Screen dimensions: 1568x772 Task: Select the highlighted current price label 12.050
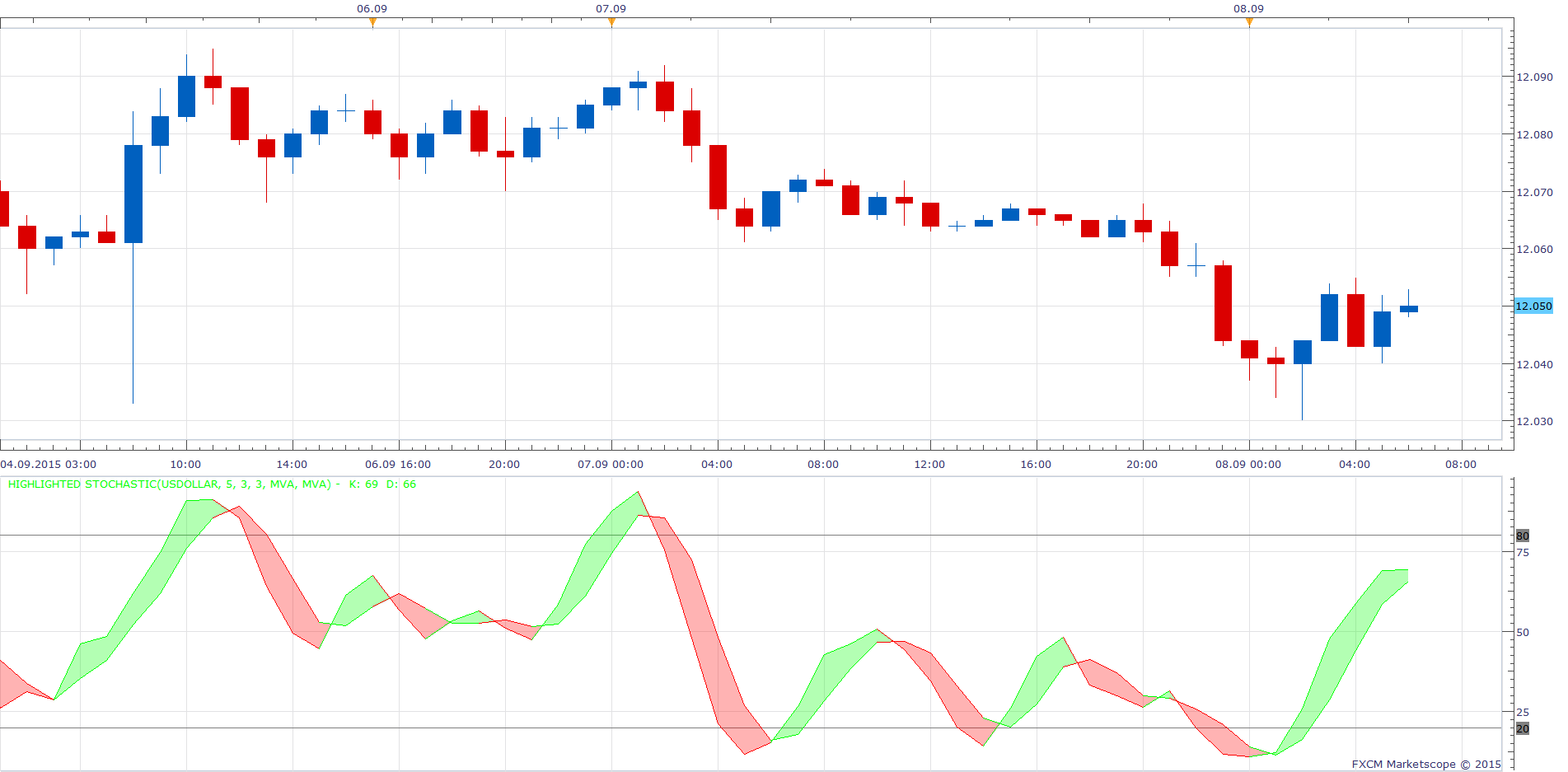(x=1533, y=306)
